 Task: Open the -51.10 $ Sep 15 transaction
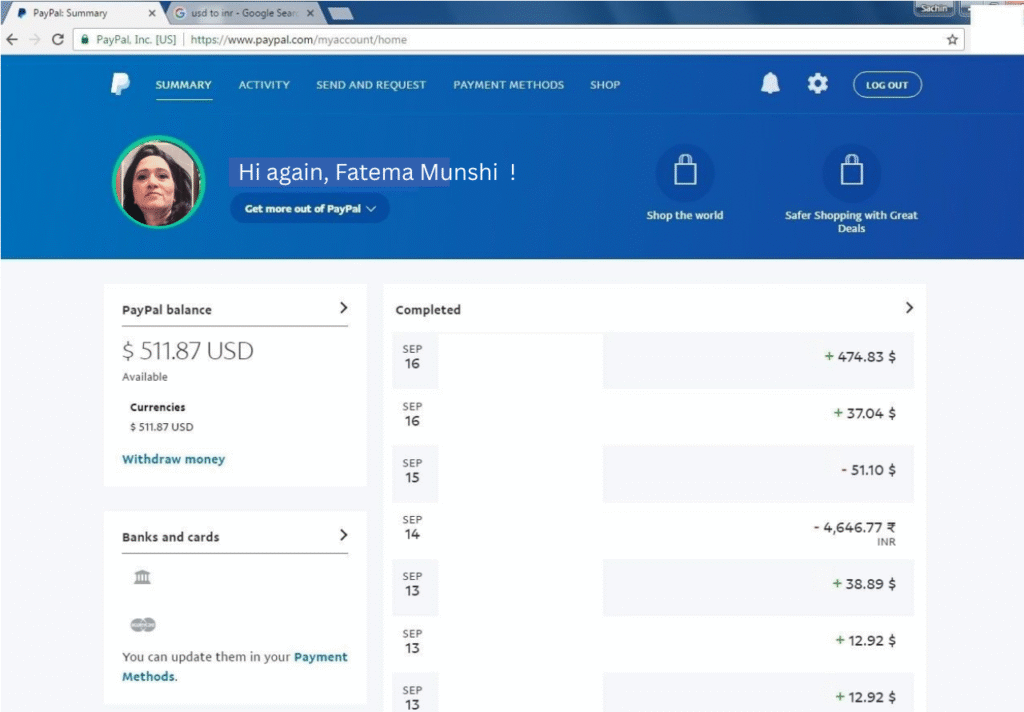653,474
